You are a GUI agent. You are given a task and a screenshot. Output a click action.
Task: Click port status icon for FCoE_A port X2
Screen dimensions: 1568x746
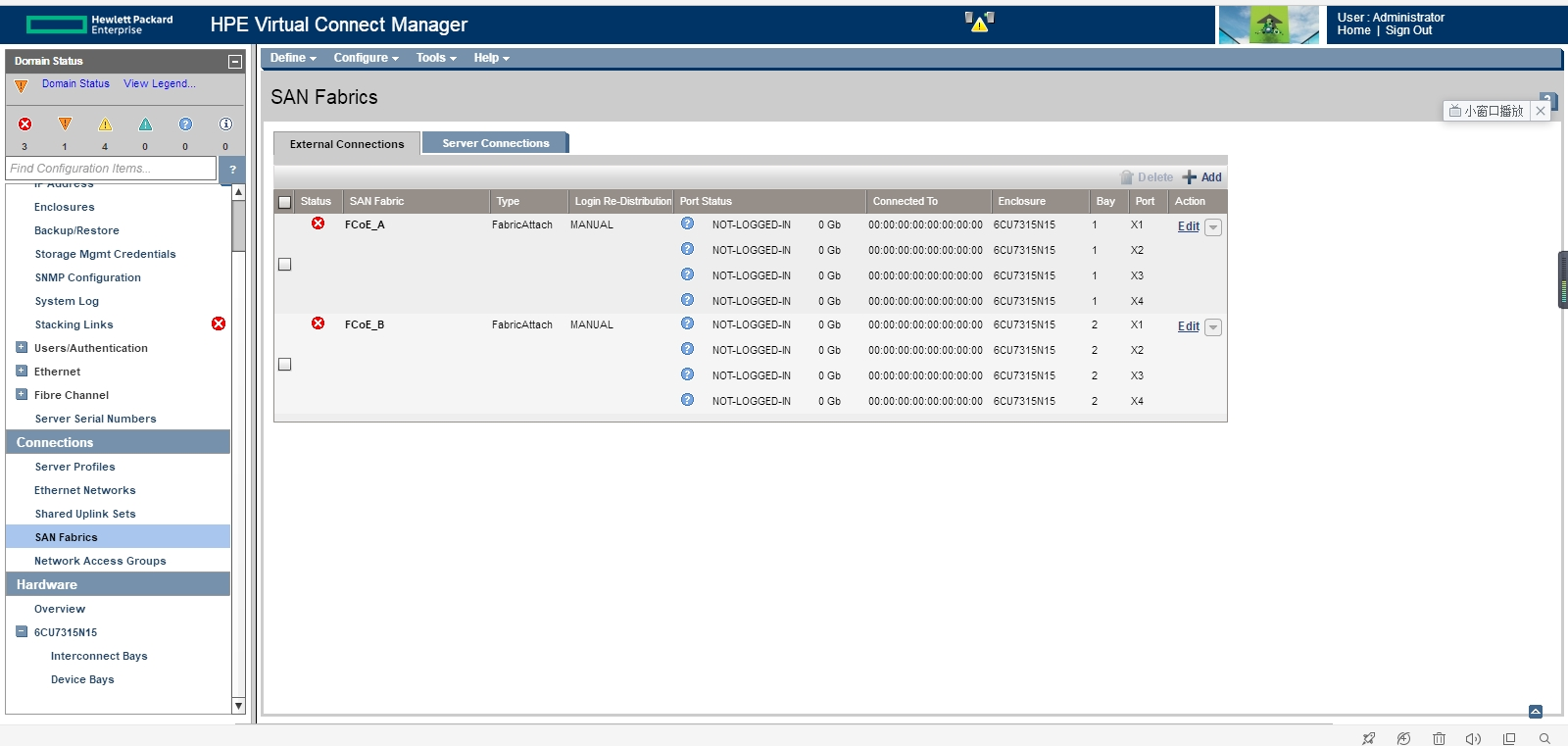(x=688, y=249)
